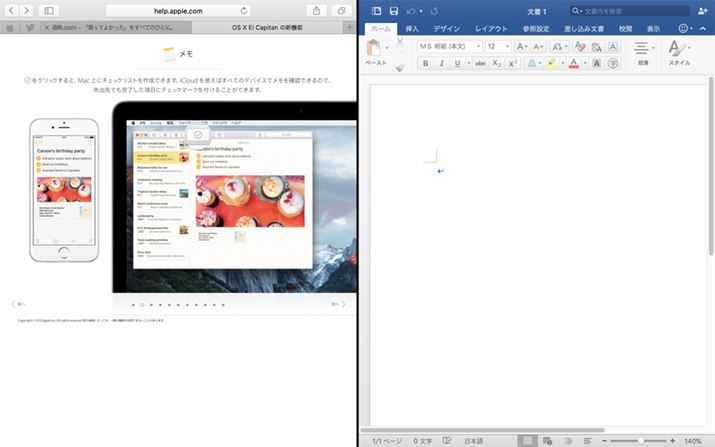Screen dimensions: 715x447
Task: Click the Save icon in Word title bar
Action: [394, 11]
